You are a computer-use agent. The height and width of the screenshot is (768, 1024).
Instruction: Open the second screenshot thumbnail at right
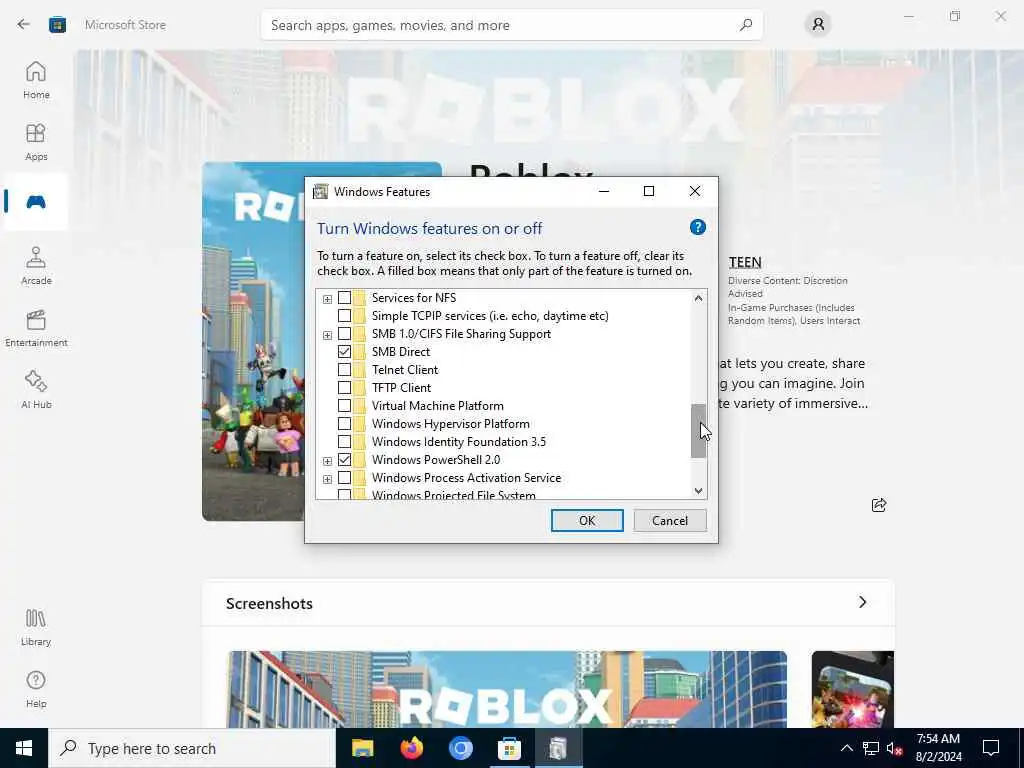tap(852, 689)
